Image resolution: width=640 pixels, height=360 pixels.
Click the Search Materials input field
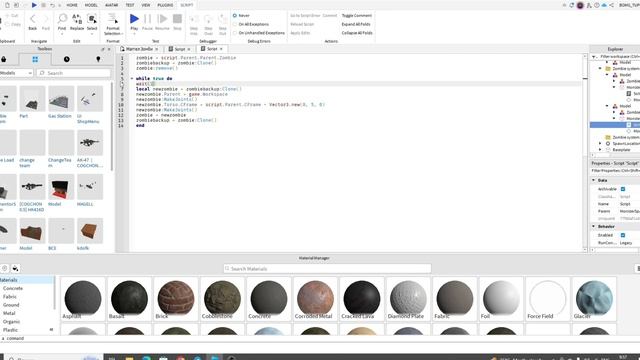[x=327, y=269]
